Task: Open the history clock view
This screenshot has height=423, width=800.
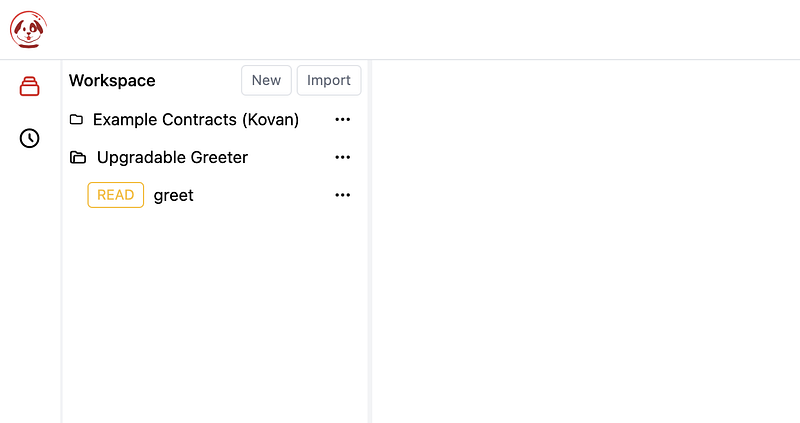Action: pyautogui.click(x=30, y=138)
